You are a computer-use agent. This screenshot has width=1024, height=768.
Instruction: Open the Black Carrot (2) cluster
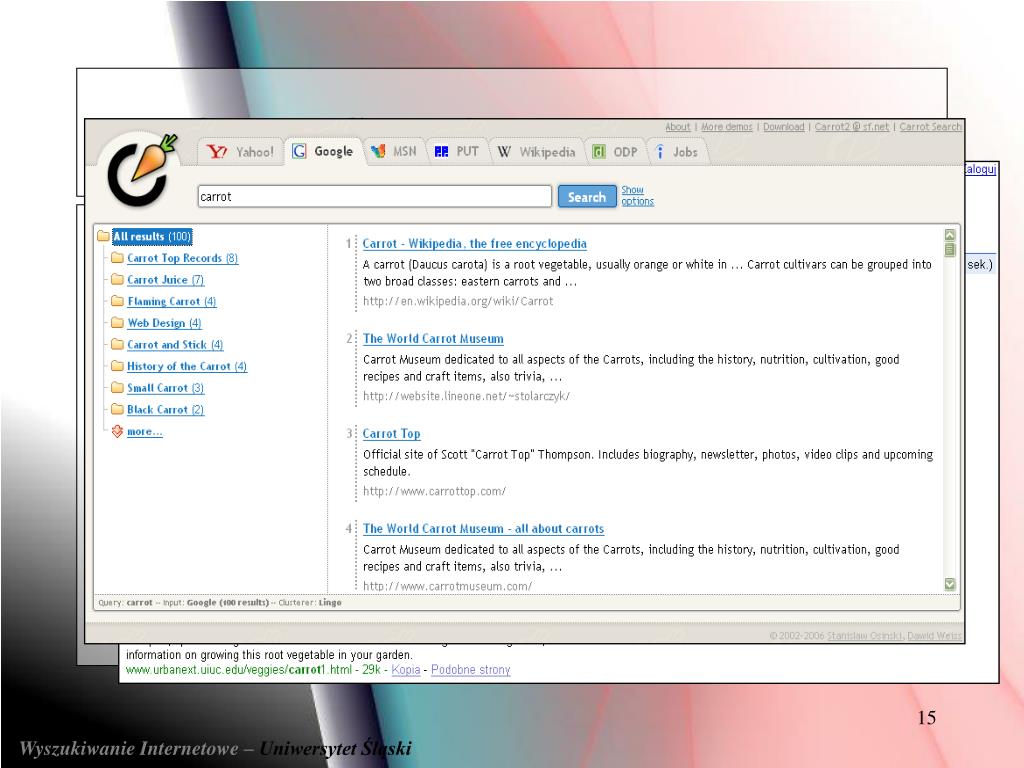tap(165, 409)
